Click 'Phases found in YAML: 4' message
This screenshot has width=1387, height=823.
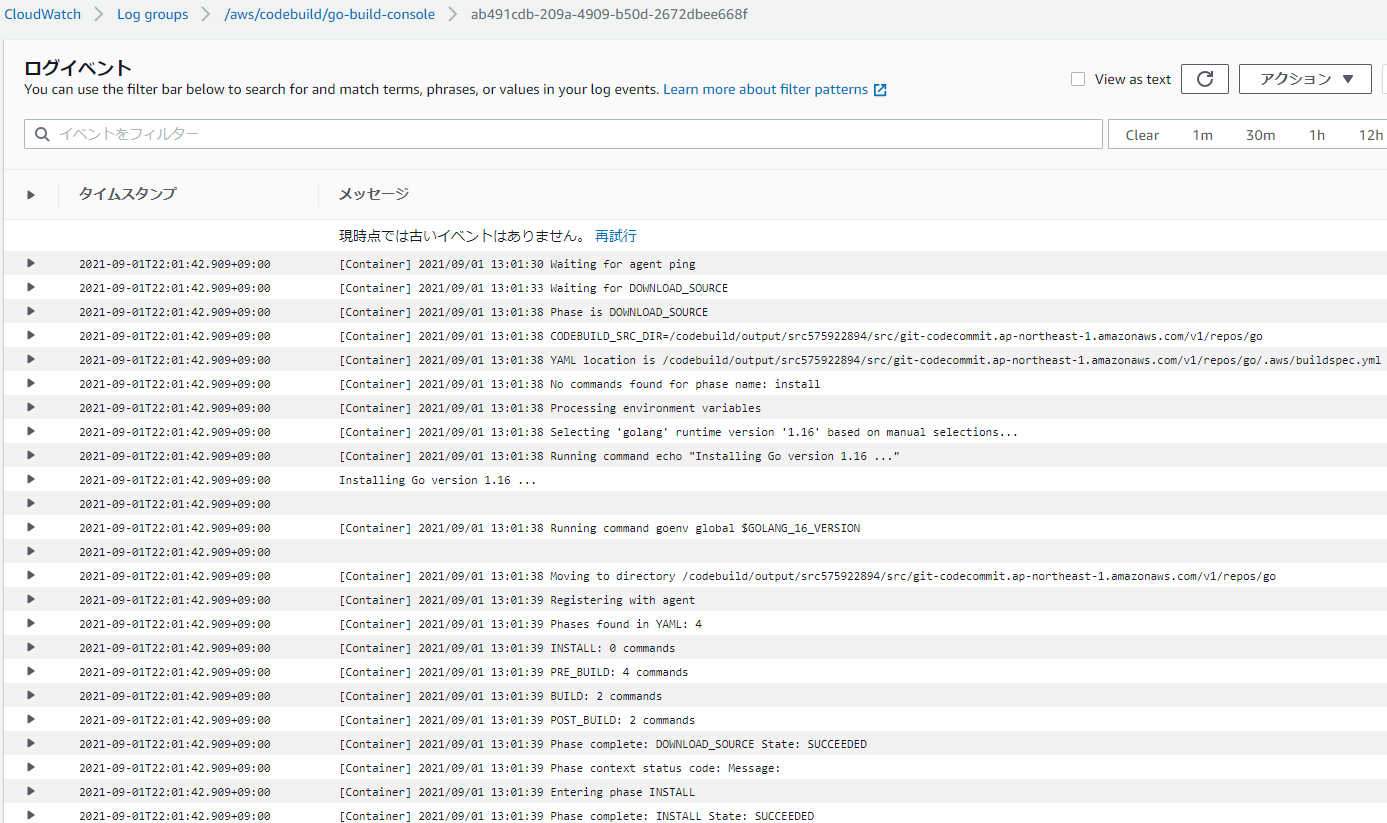(520, 624)
